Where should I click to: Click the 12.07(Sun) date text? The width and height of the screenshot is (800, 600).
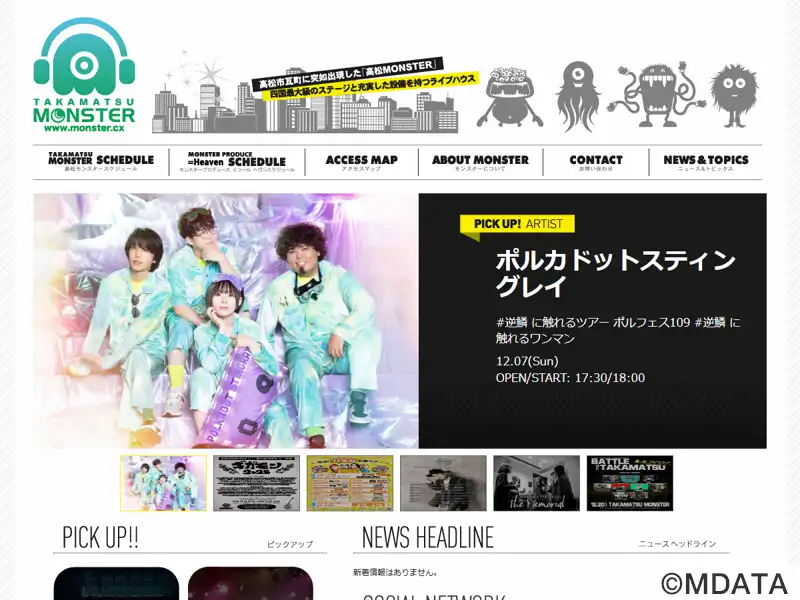(527, 361)
